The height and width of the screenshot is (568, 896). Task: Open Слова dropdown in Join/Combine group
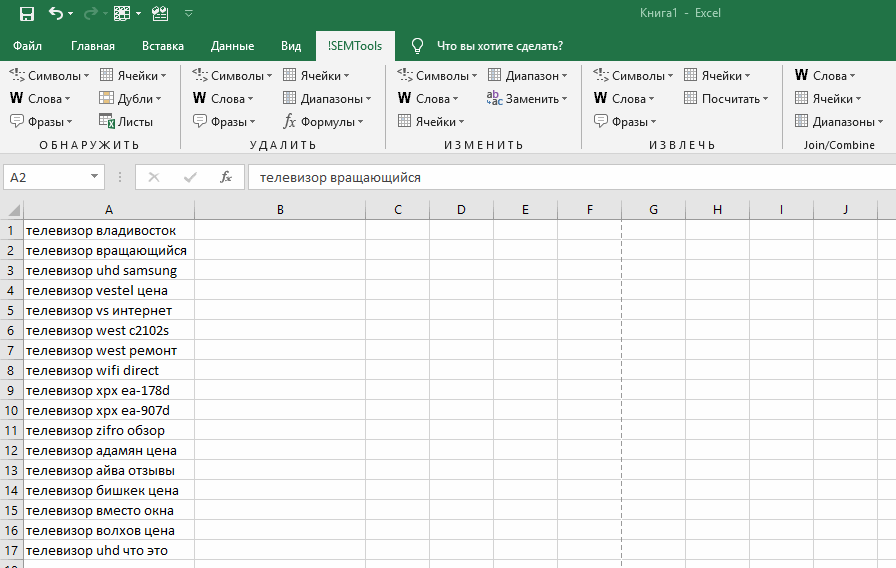click(825, 75)
